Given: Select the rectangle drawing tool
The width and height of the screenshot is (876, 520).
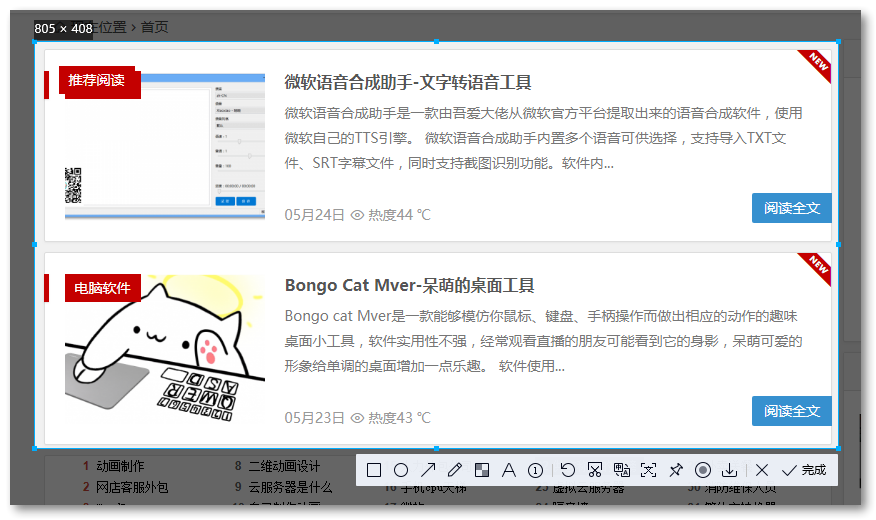Looking at the screenshot, I should (x=374, y=470).
